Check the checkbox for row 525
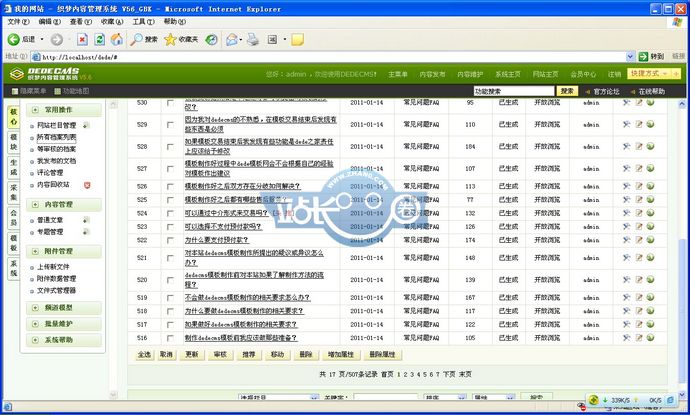Screen dimensions: 690x415 click(170, 200)
